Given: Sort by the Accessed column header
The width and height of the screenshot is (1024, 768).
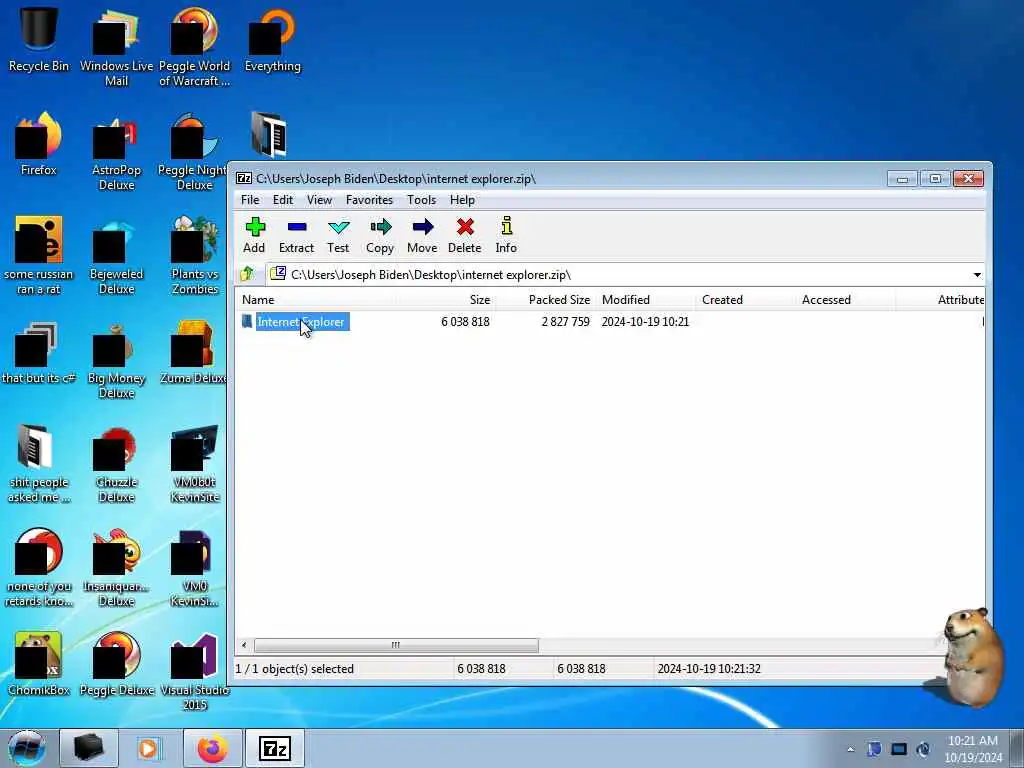Looking at the screenshot, I should [846, 300].
